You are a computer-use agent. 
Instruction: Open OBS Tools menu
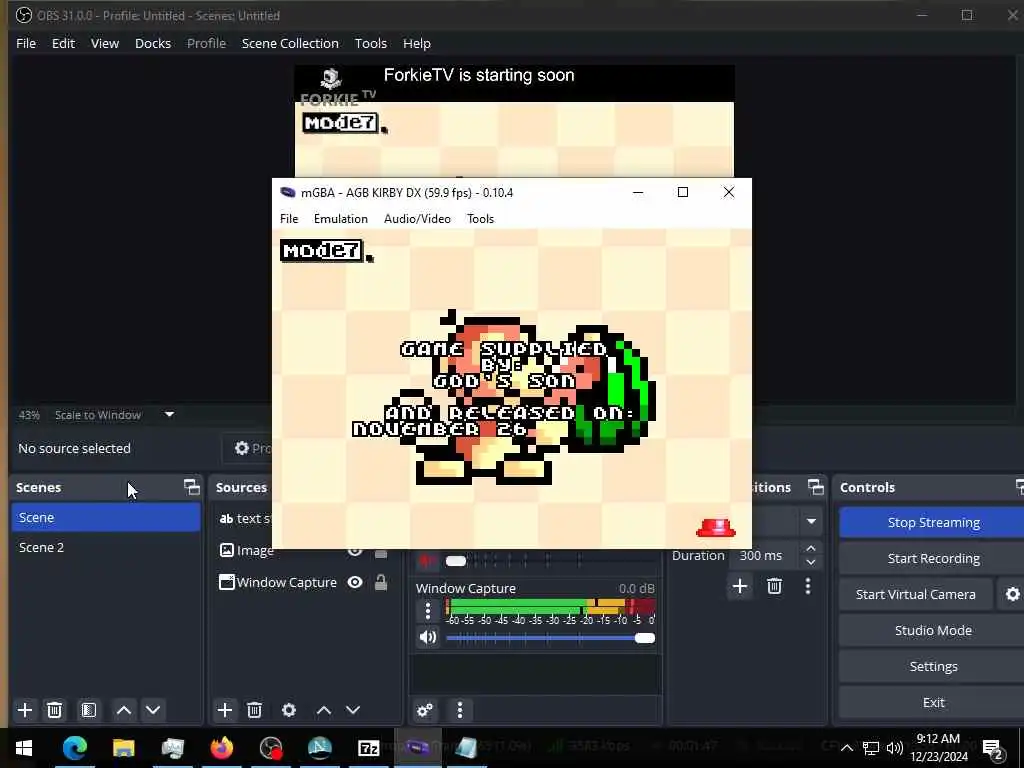pos(370,43)
